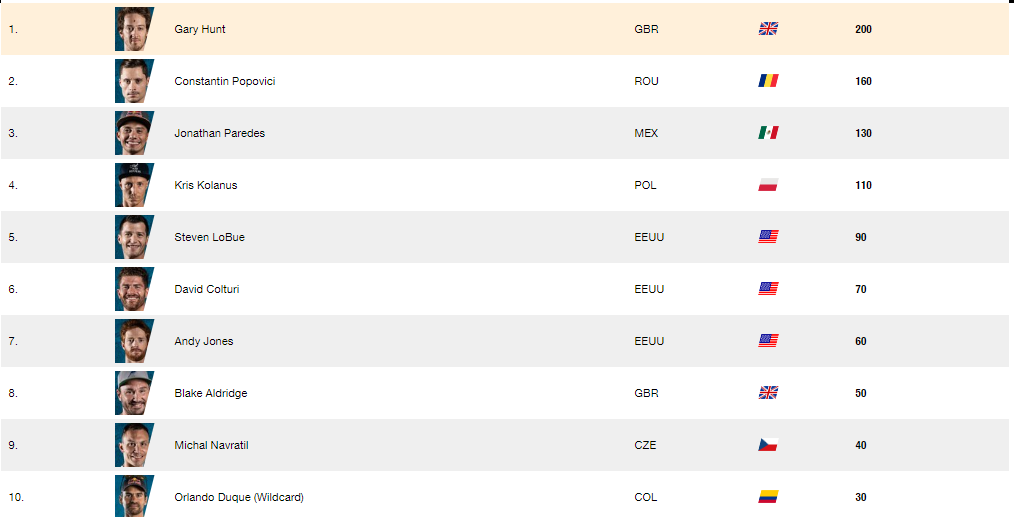Click the Polish flag icon
Screen dimensions: 1014x517
coord(768,185)
